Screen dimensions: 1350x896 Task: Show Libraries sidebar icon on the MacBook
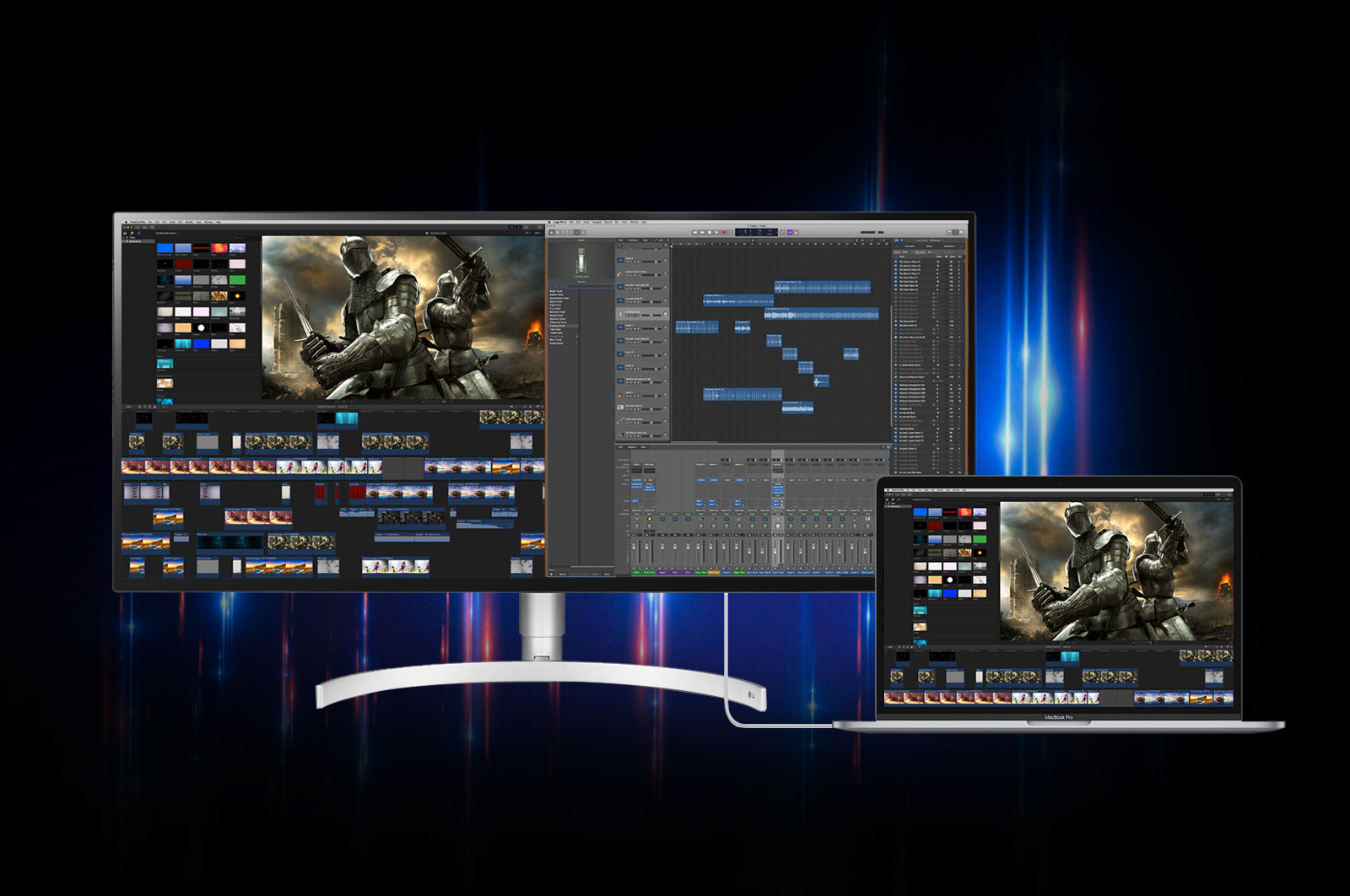click(x=887, y=499)
